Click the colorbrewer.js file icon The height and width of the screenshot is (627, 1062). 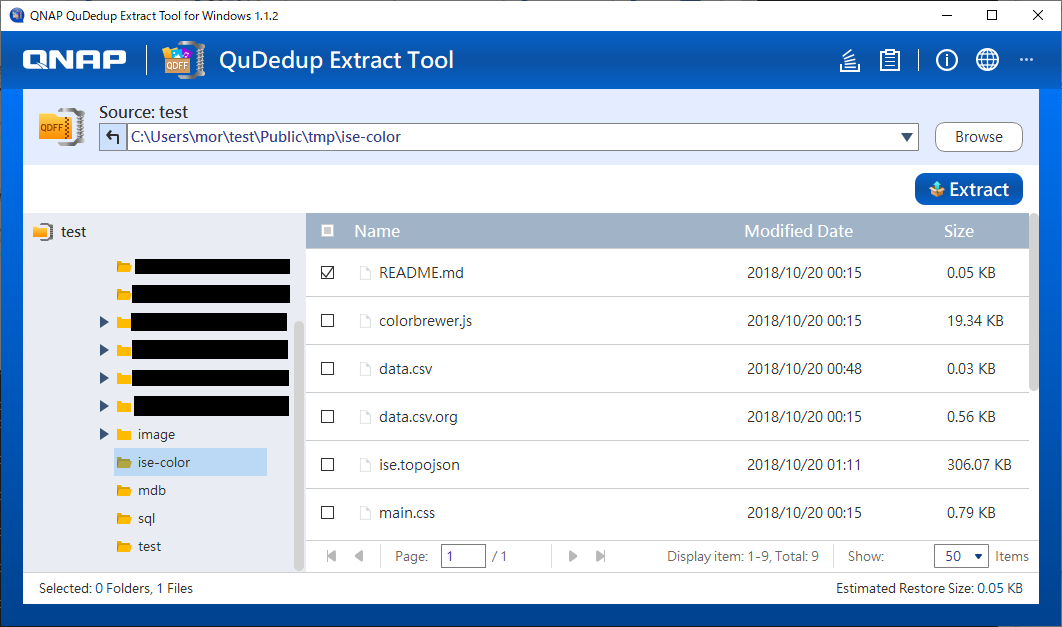(x=365, y=321)
